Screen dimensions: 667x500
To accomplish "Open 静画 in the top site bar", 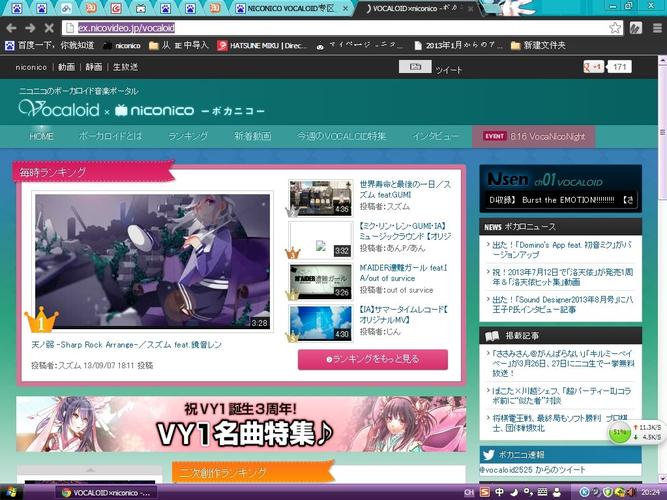I will 94,67.
